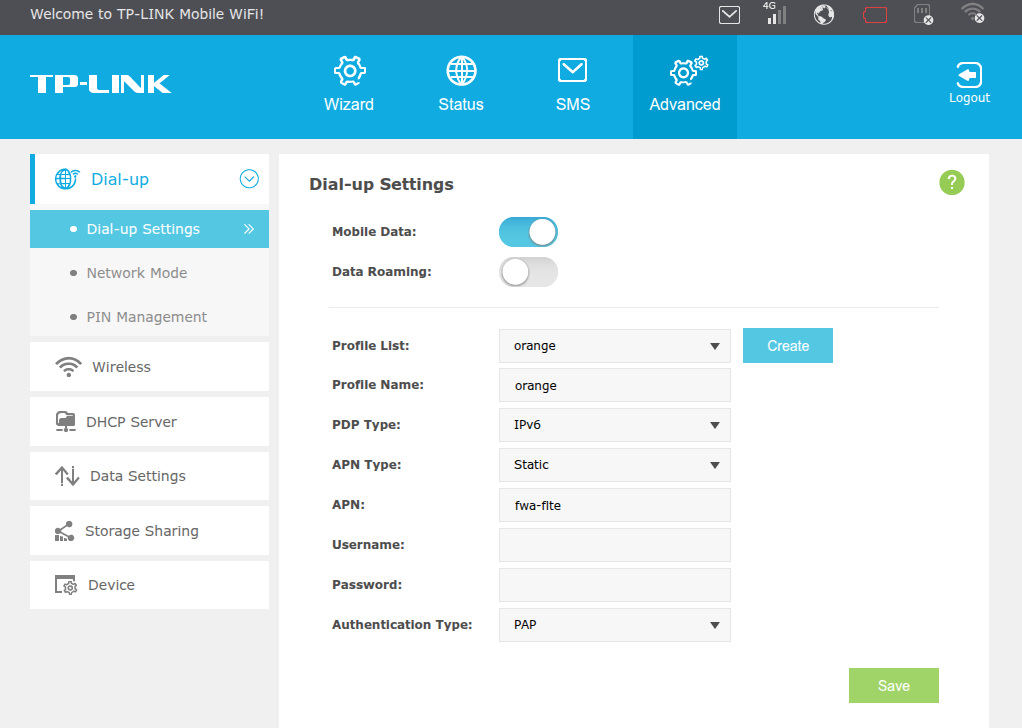The width and height of the screenshot is (1022, 728).
Task: Click the SMS envelope icon
Action: click(572, 70)
